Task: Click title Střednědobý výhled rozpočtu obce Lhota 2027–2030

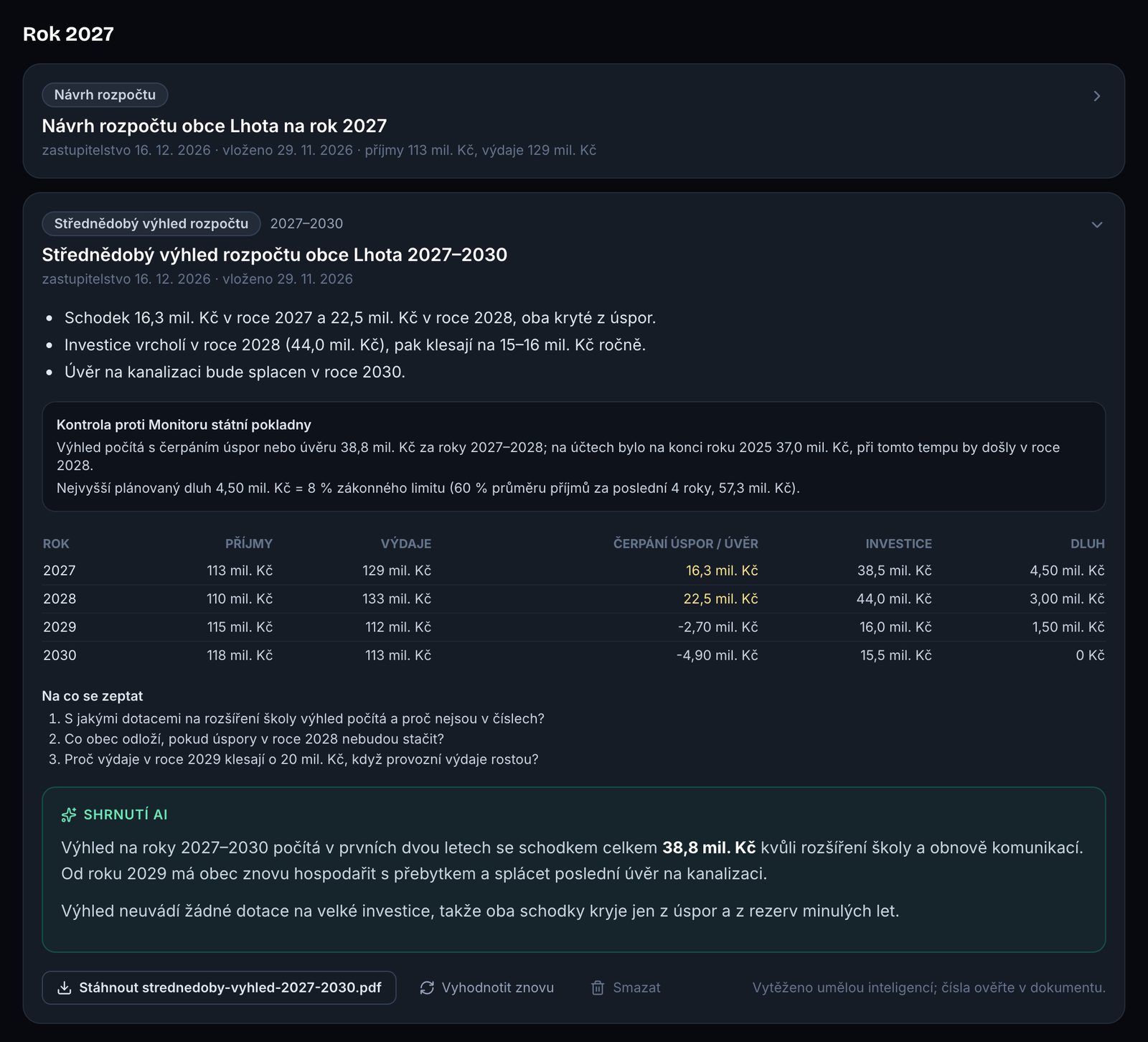Action: pos(275,255)
